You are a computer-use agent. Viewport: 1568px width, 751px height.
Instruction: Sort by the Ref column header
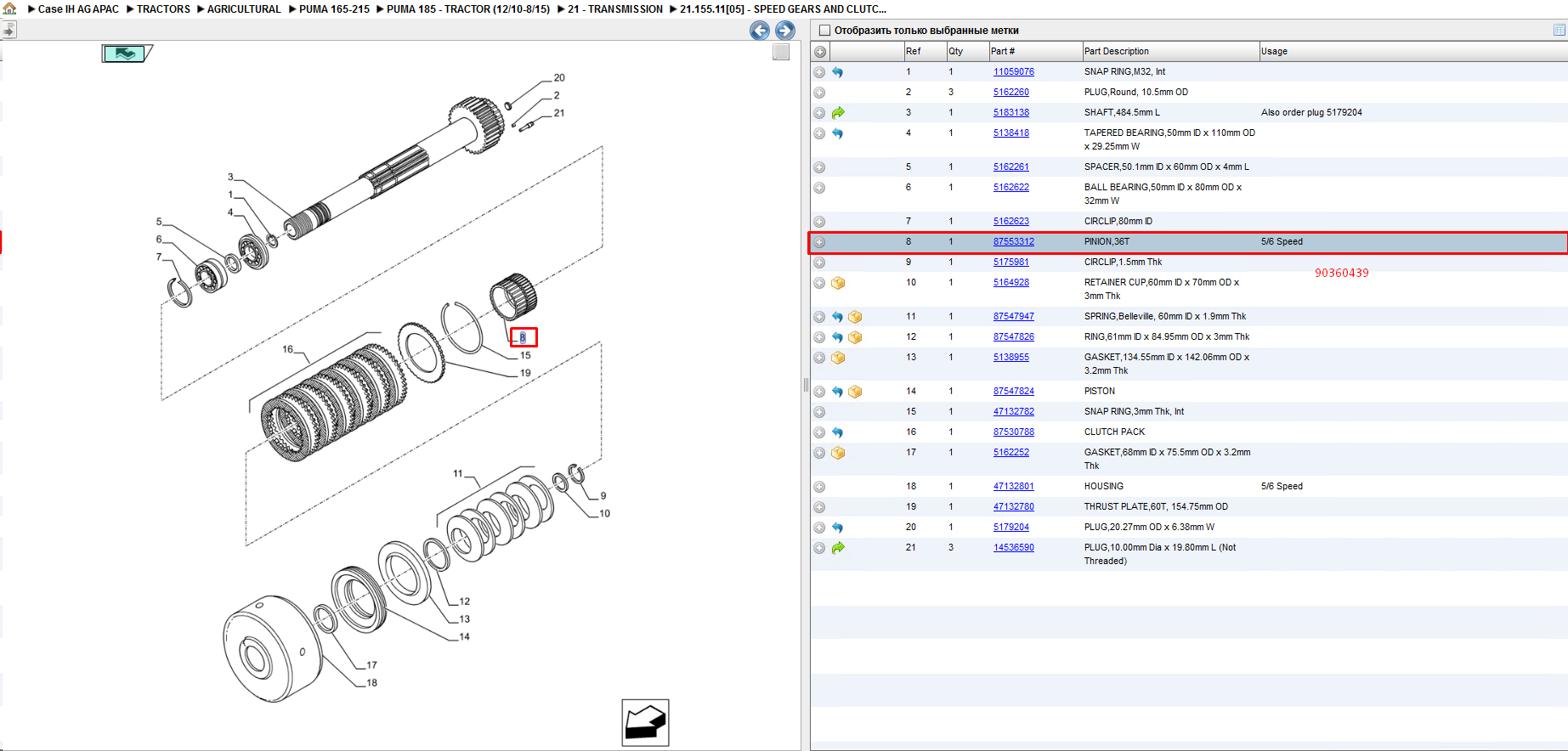pyautogui.click(x=925, y=52)
